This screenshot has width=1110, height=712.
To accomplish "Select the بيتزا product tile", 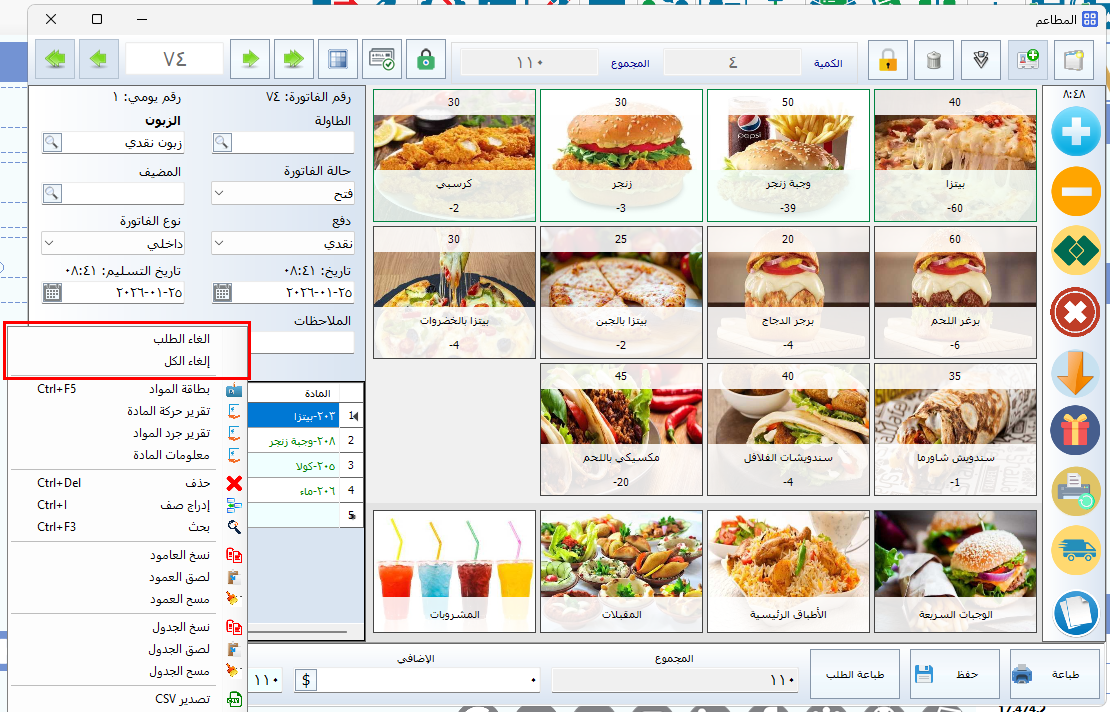I will 957,154.
